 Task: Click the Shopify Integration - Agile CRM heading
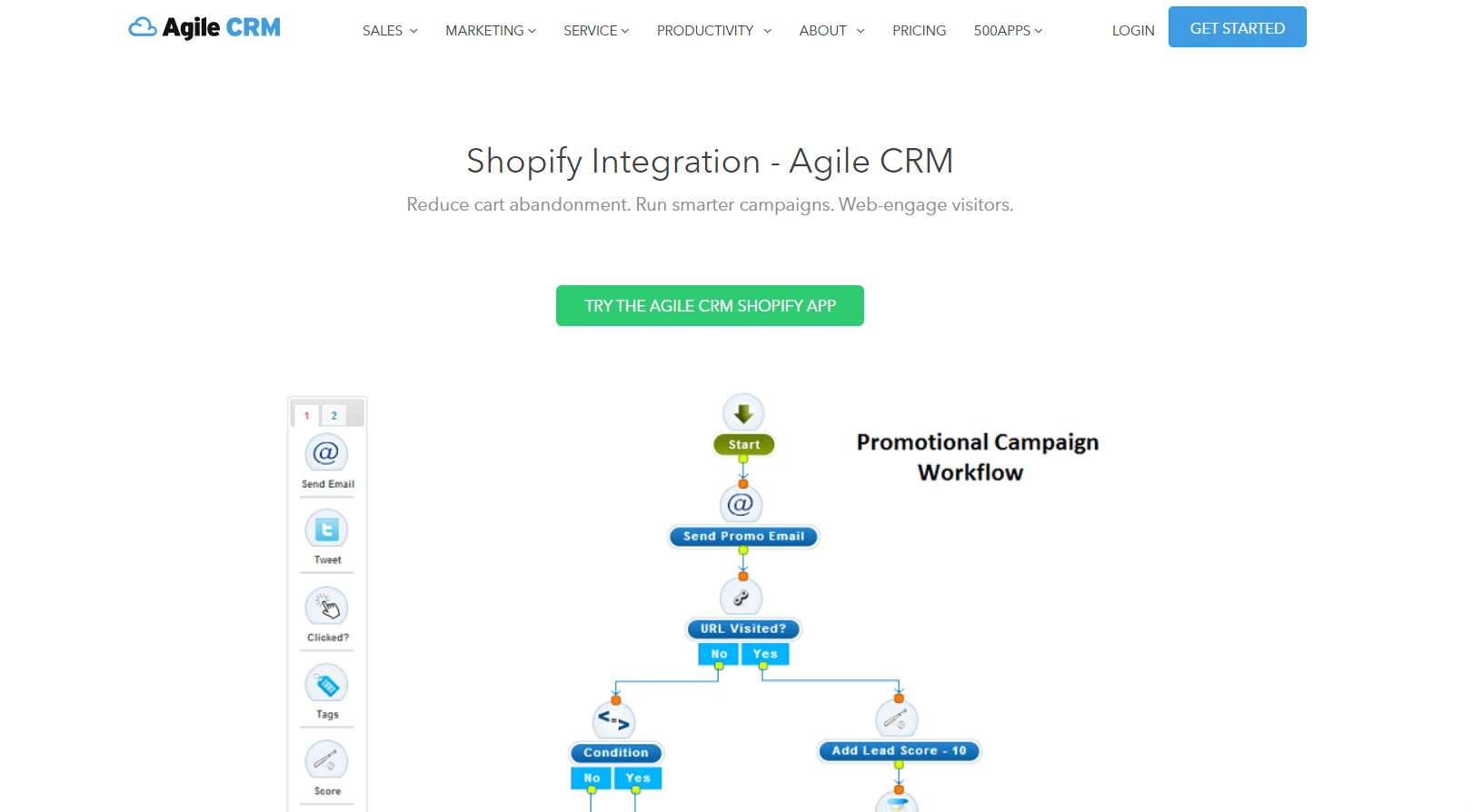710,161
